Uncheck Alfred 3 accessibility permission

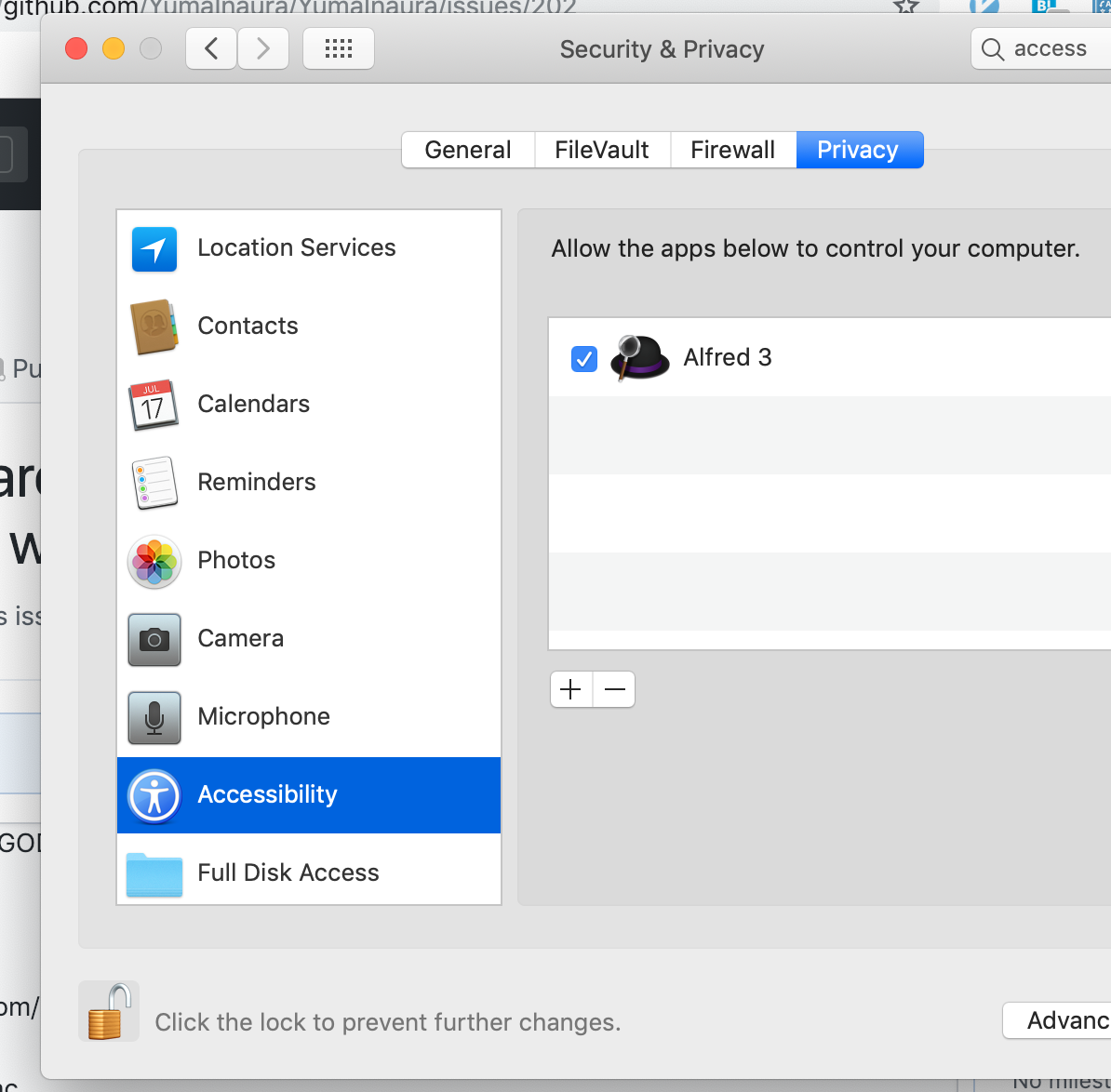[x=584, y=358]
